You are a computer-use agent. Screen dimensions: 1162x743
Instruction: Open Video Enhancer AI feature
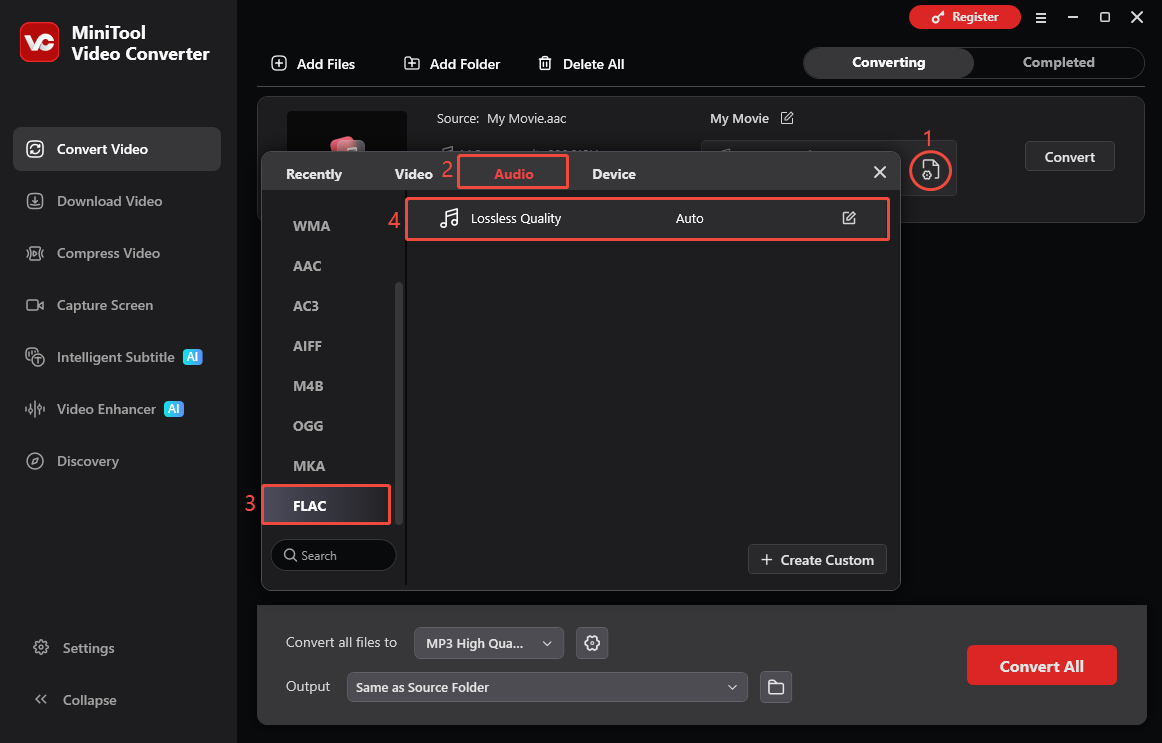click(104, 409)
